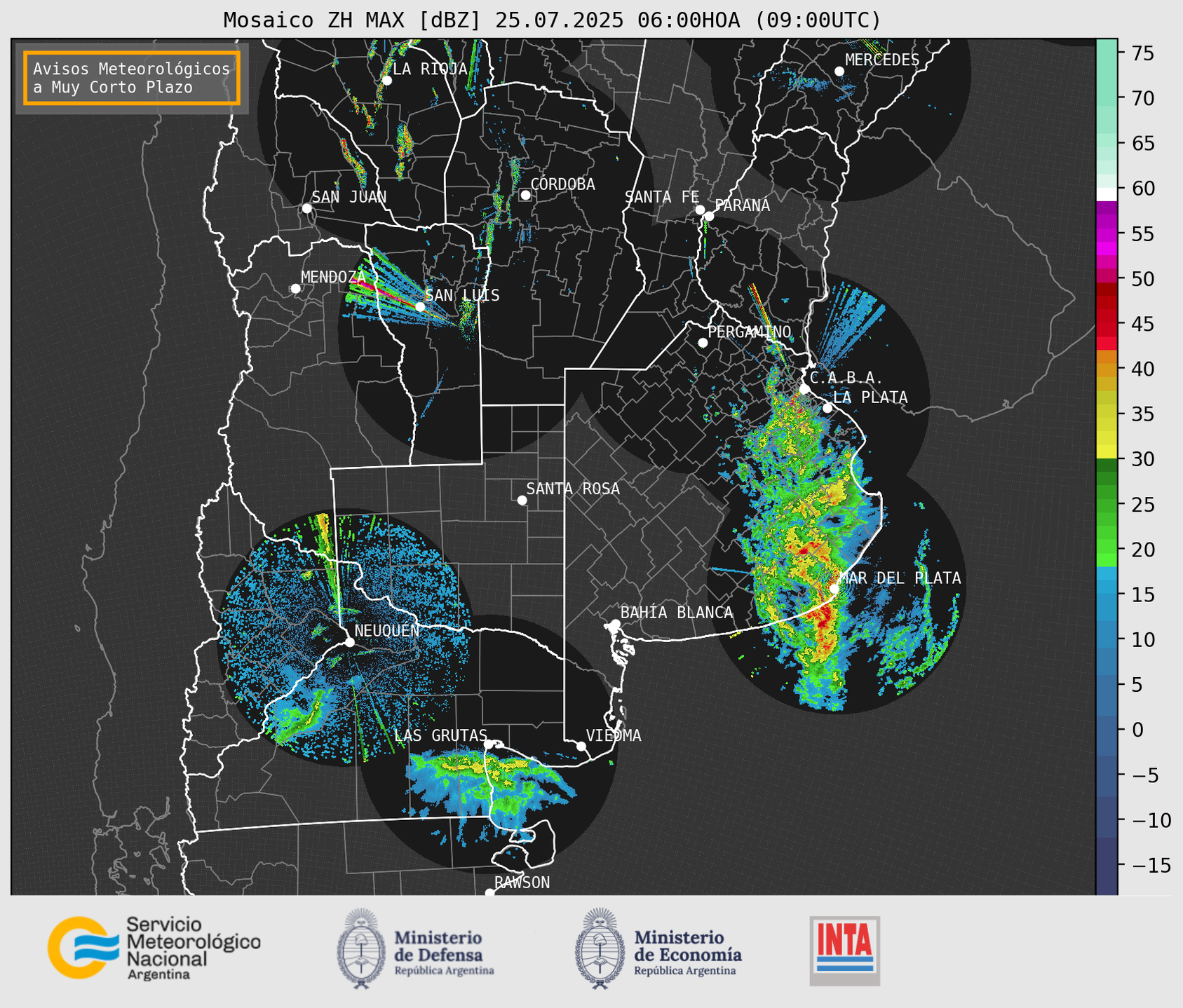Click the PERGAMINO city marker dot

point(703,343)
